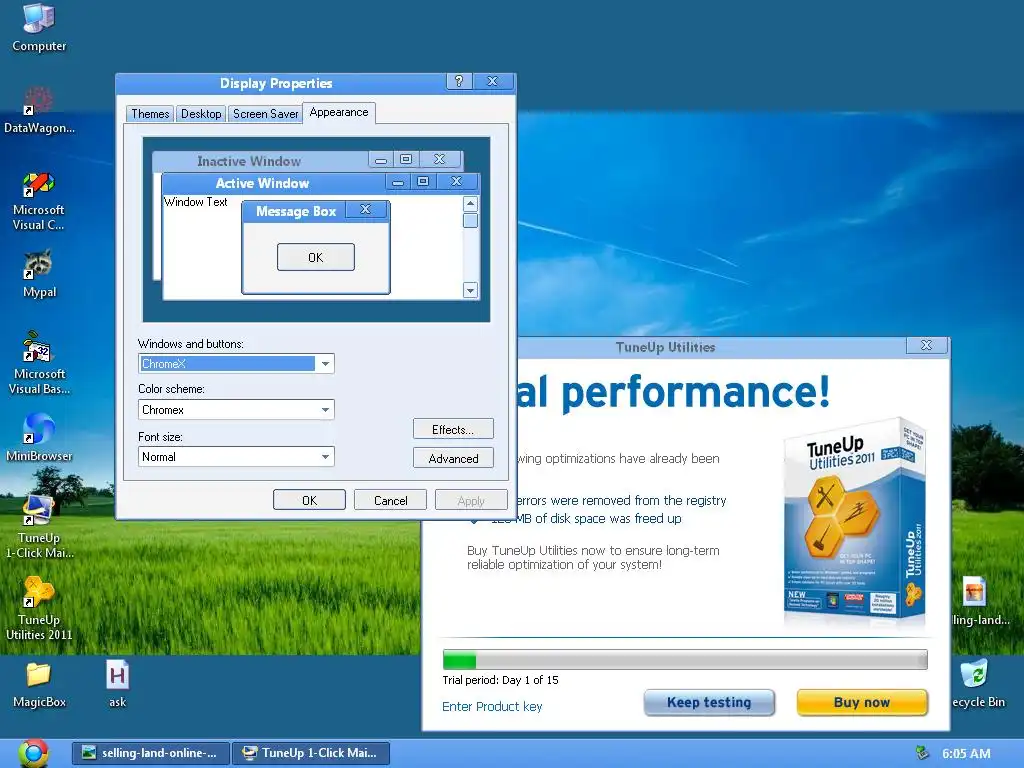Click the Buy now button

point(862,703)
